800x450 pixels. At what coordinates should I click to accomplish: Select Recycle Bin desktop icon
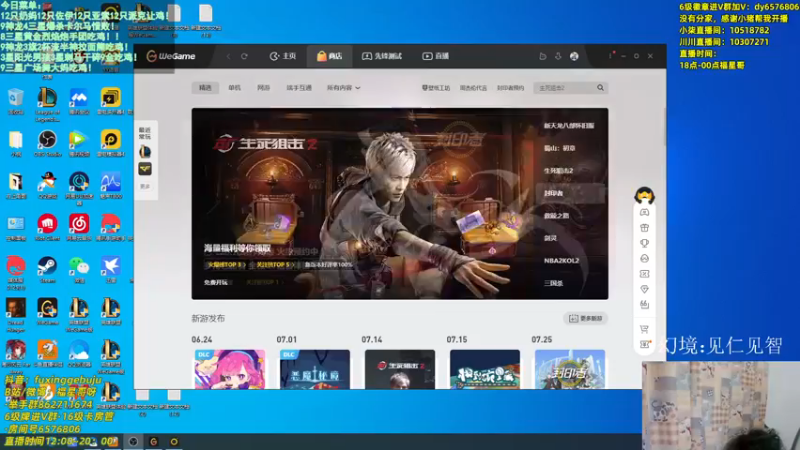[x=15, y=101]
